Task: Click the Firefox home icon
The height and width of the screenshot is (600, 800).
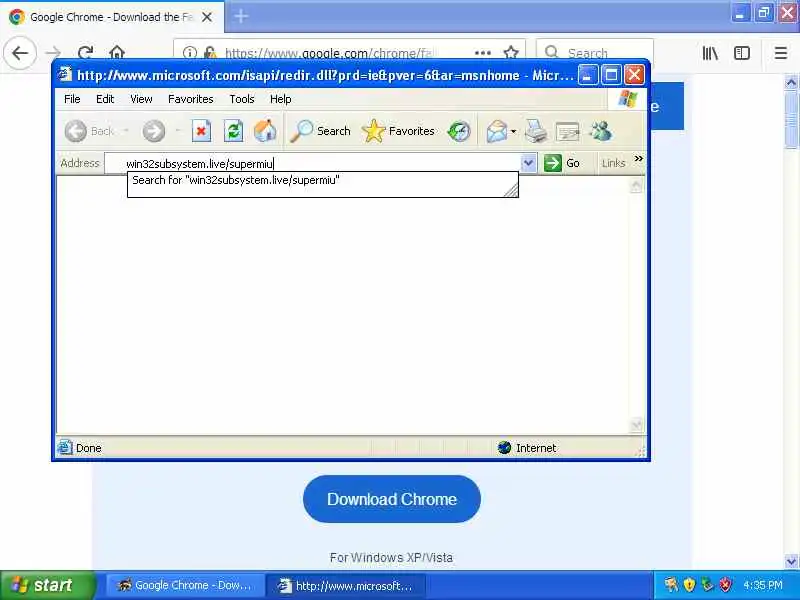Action: 117,53
